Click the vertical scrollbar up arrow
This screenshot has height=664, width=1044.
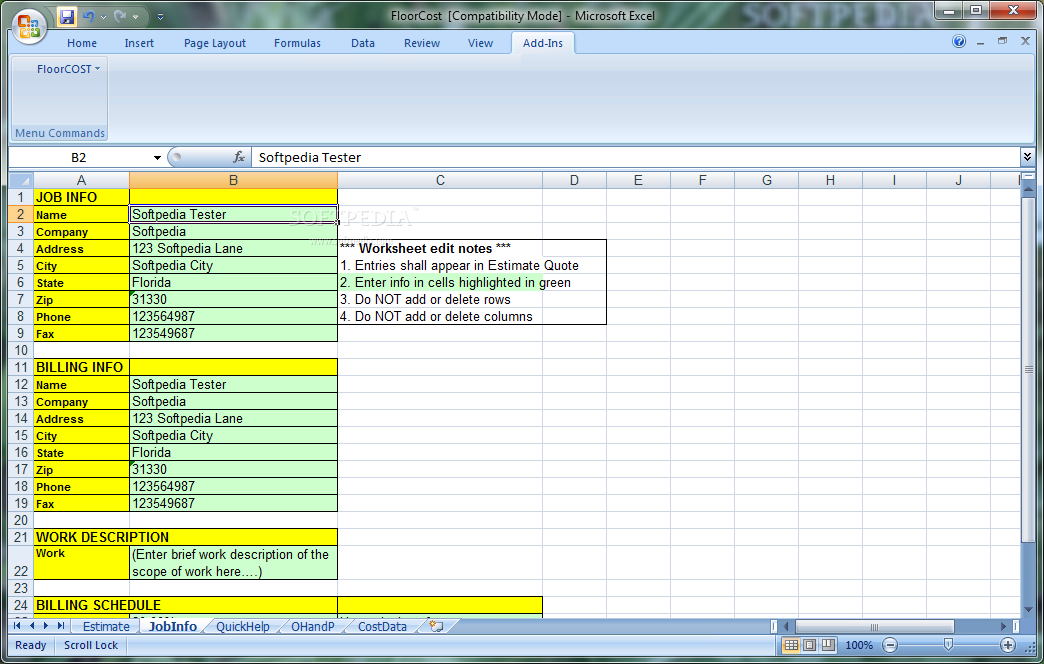tap(1028, 191)
